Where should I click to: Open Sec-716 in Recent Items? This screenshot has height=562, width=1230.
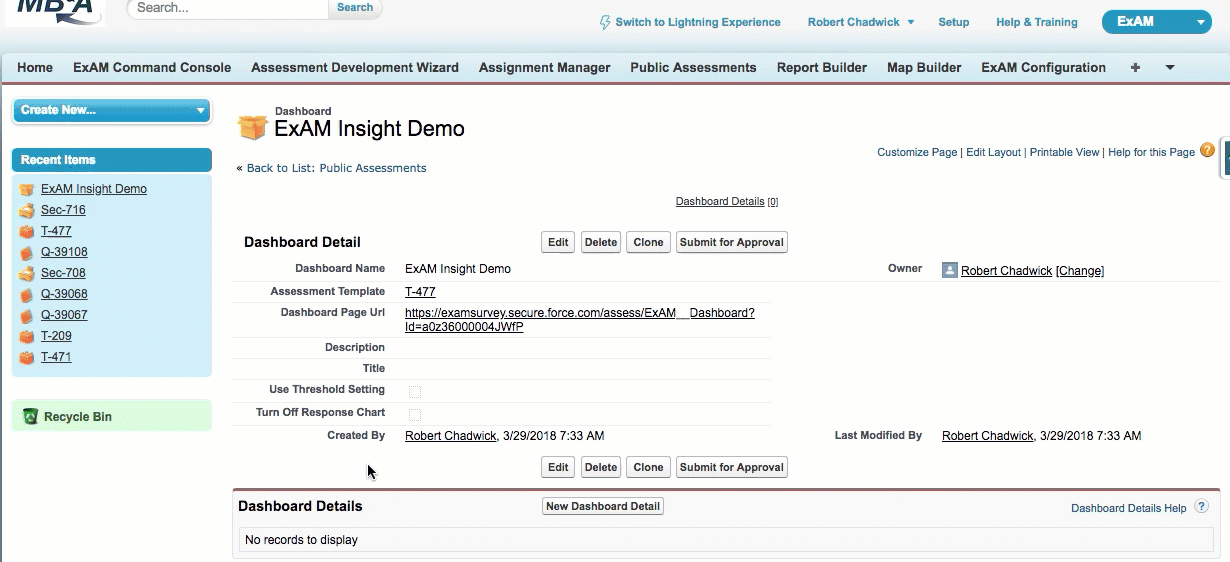pyautogui.click(x=63, y=210)
